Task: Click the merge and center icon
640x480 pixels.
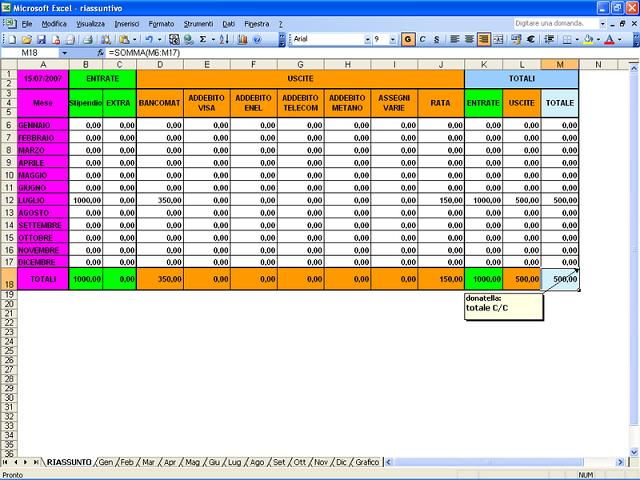Action: coord(498,39)
